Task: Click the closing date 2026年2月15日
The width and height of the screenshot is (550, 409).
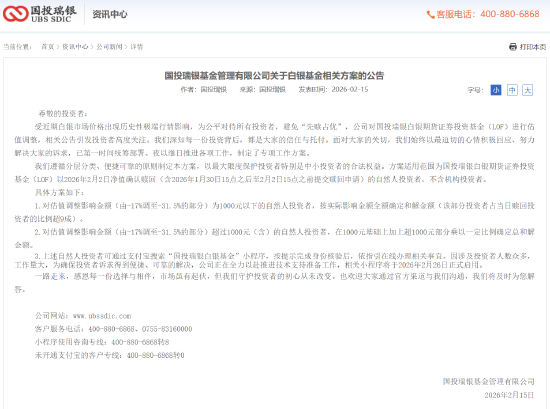Action: pos(509,395)
